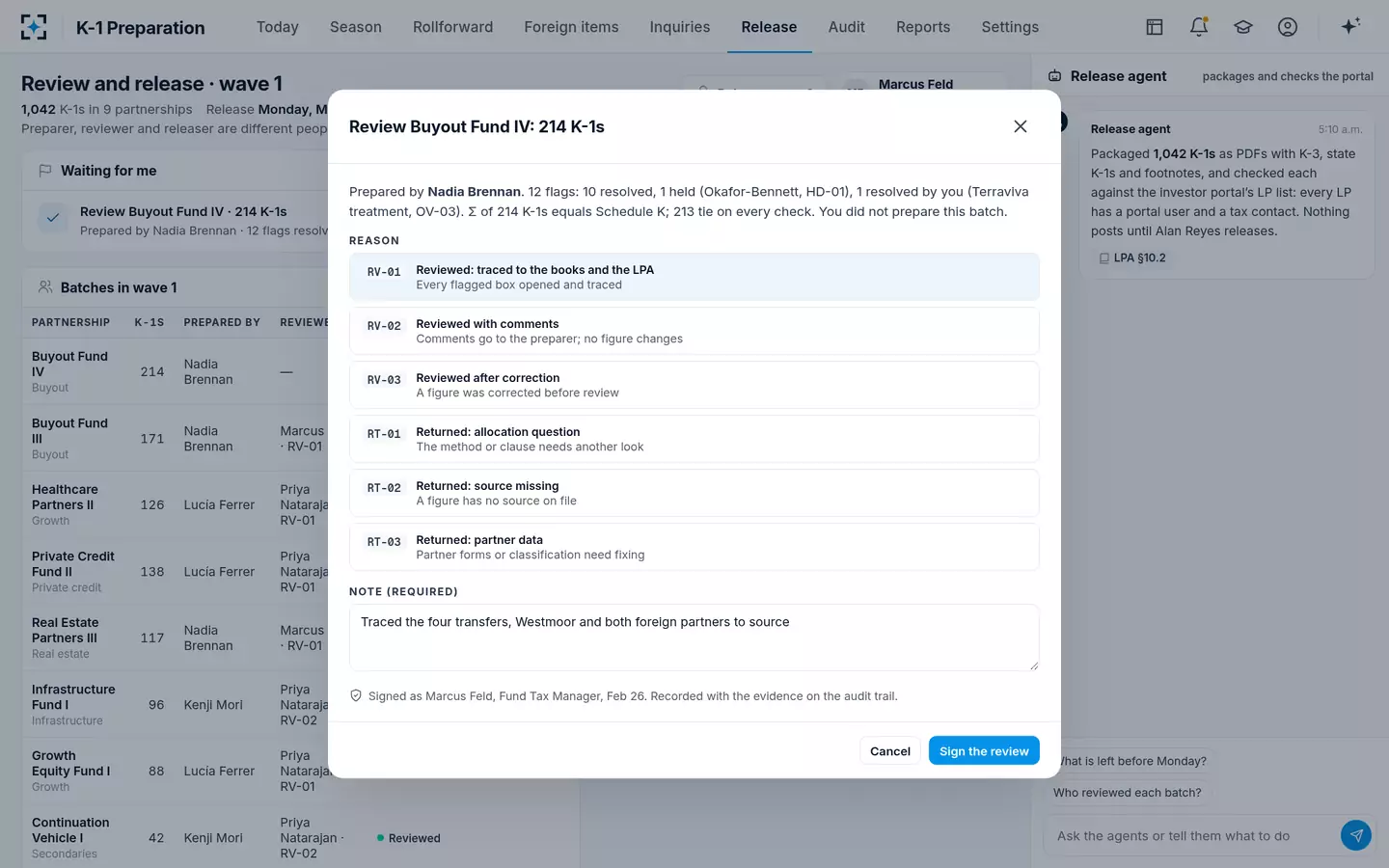Go to the Reports tab
The width and height of the screenshot is (1389, 868).
pos(923,27)
